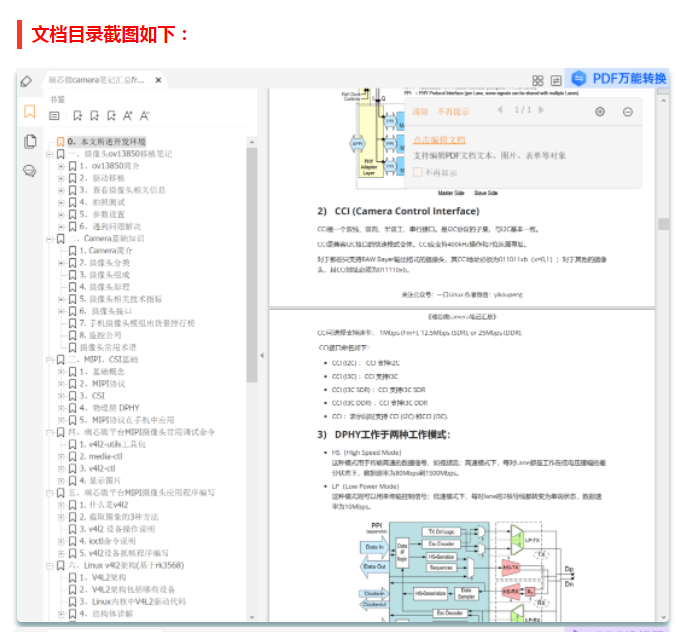Minimize the tip popup with the minus circle

[628, 112]
